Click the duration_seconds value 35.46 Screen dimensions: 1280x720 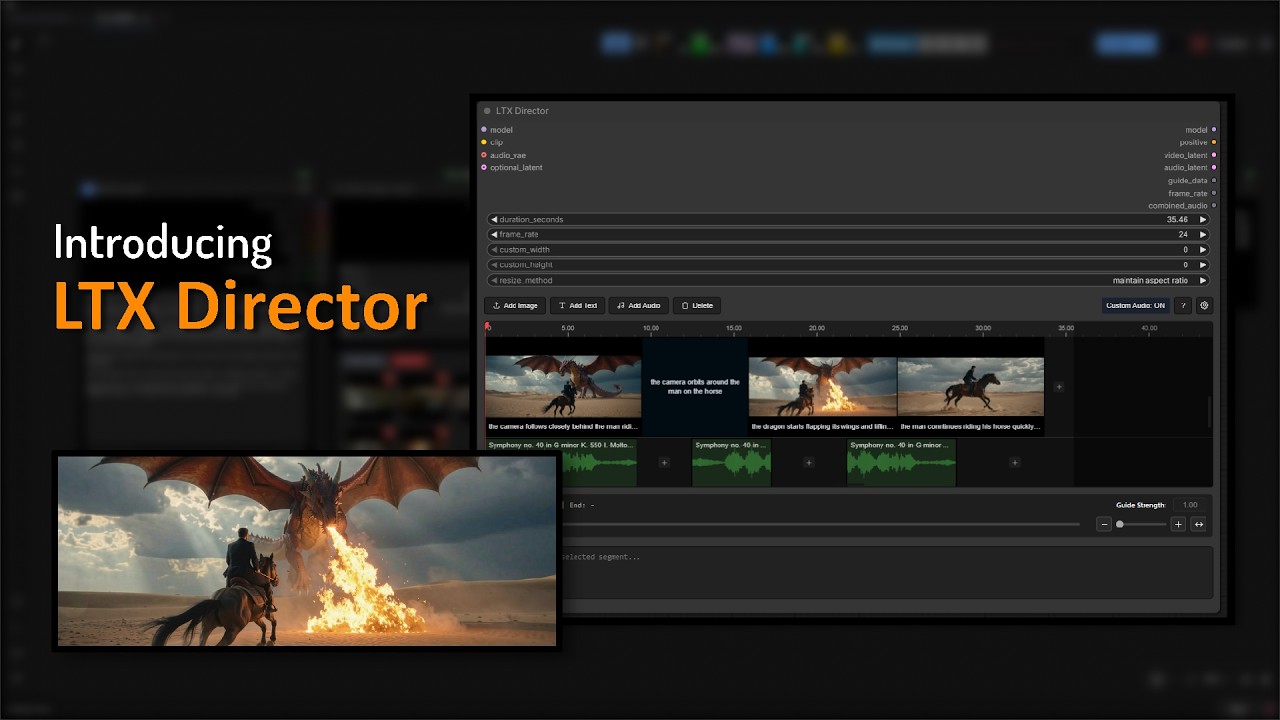[x=1177, y=219]
